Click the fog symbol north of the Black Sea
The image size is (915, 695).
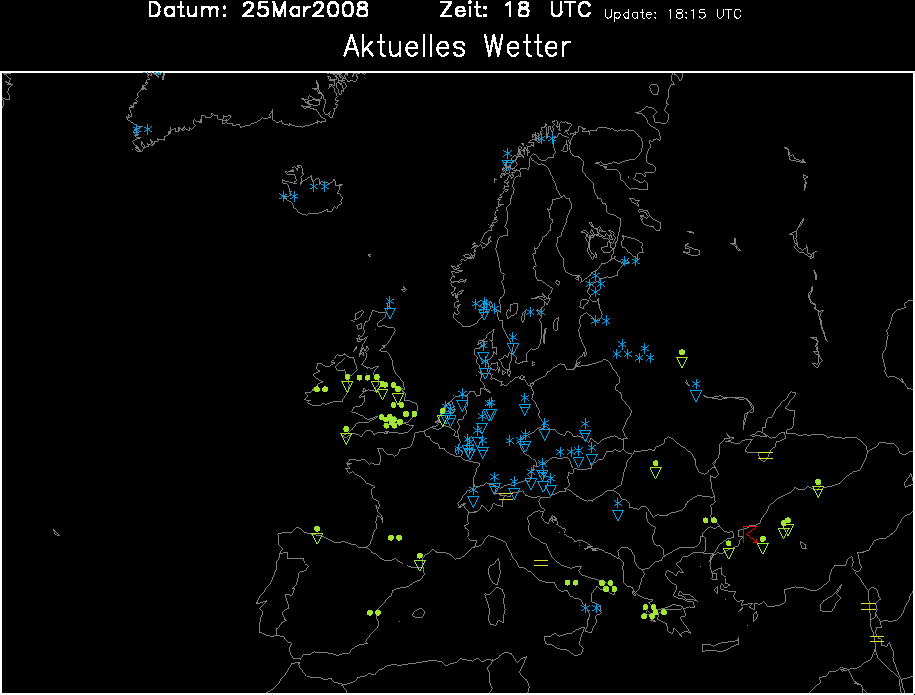pyautogui.click(x=765, y=456)
